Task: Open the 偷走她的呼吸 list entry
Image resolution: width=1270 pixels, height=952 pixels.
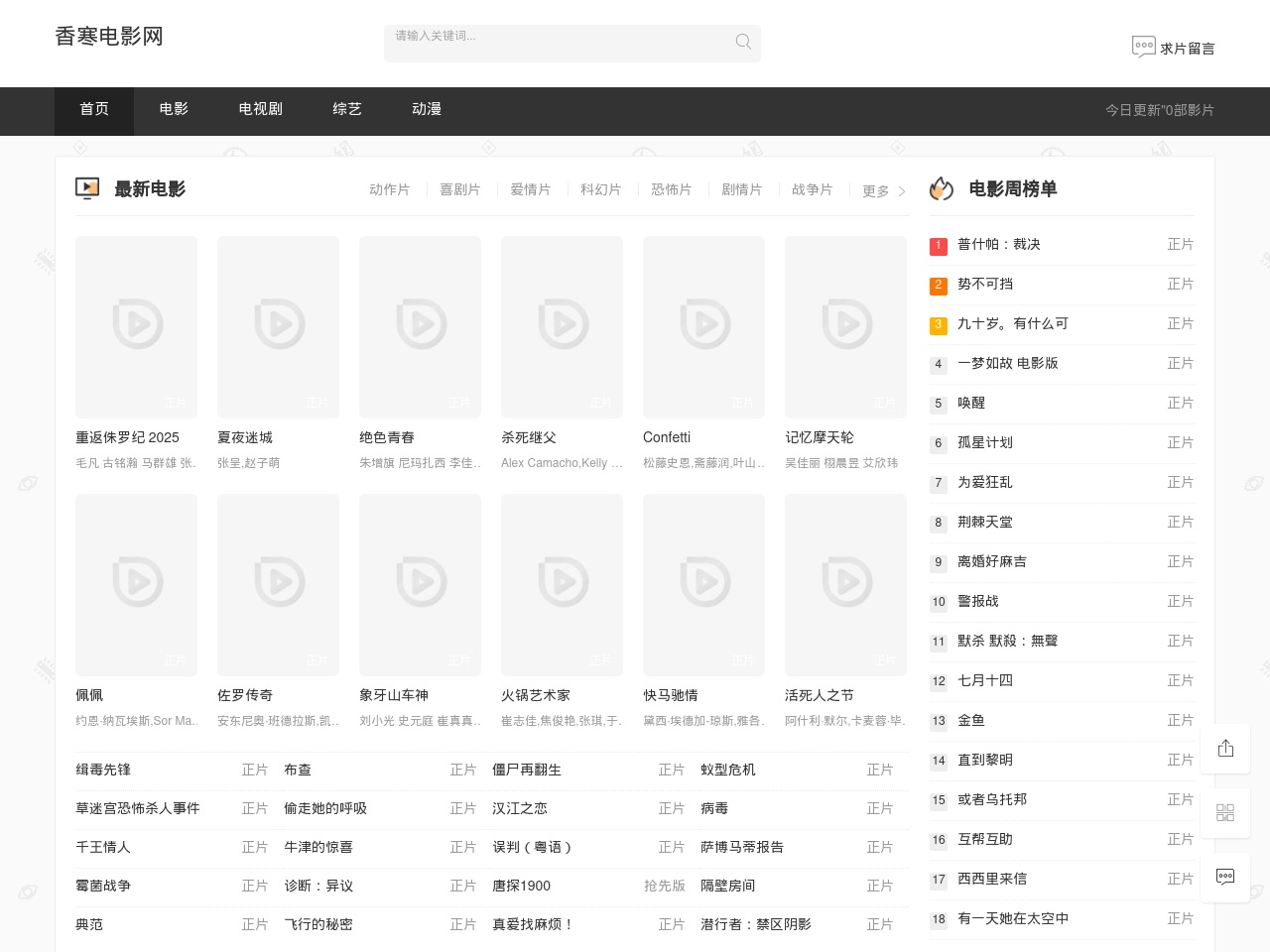Action: [325, 808]
